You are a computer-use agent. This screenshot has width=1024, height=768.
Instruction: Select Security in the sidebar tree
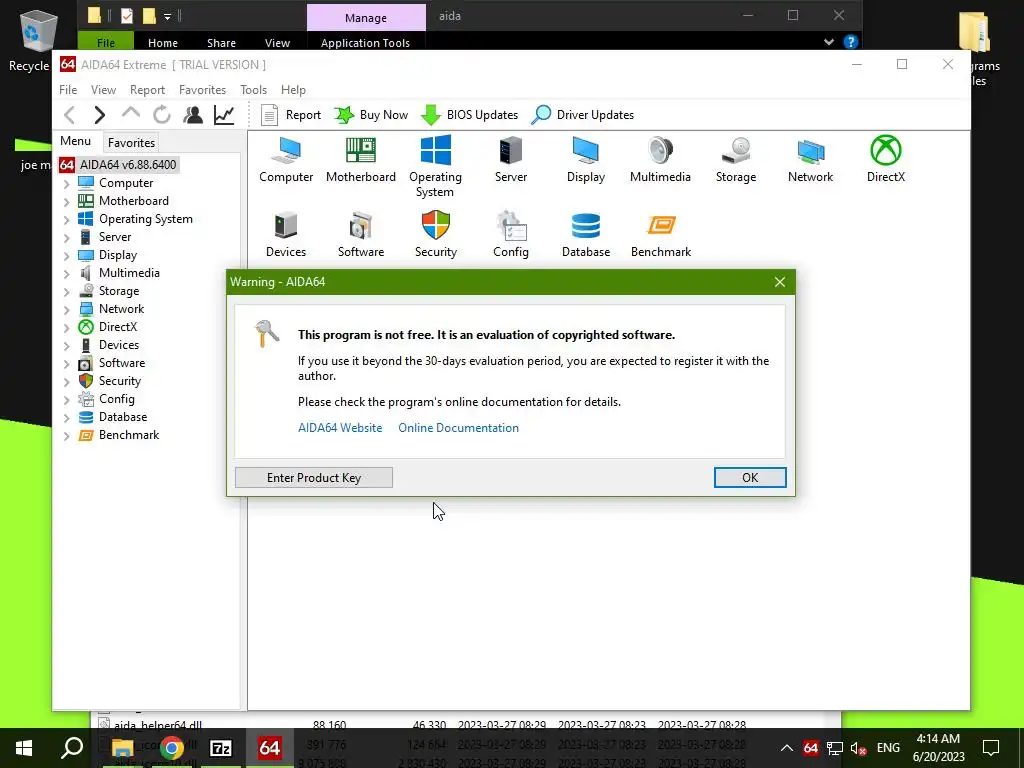[x=110, y=381]
